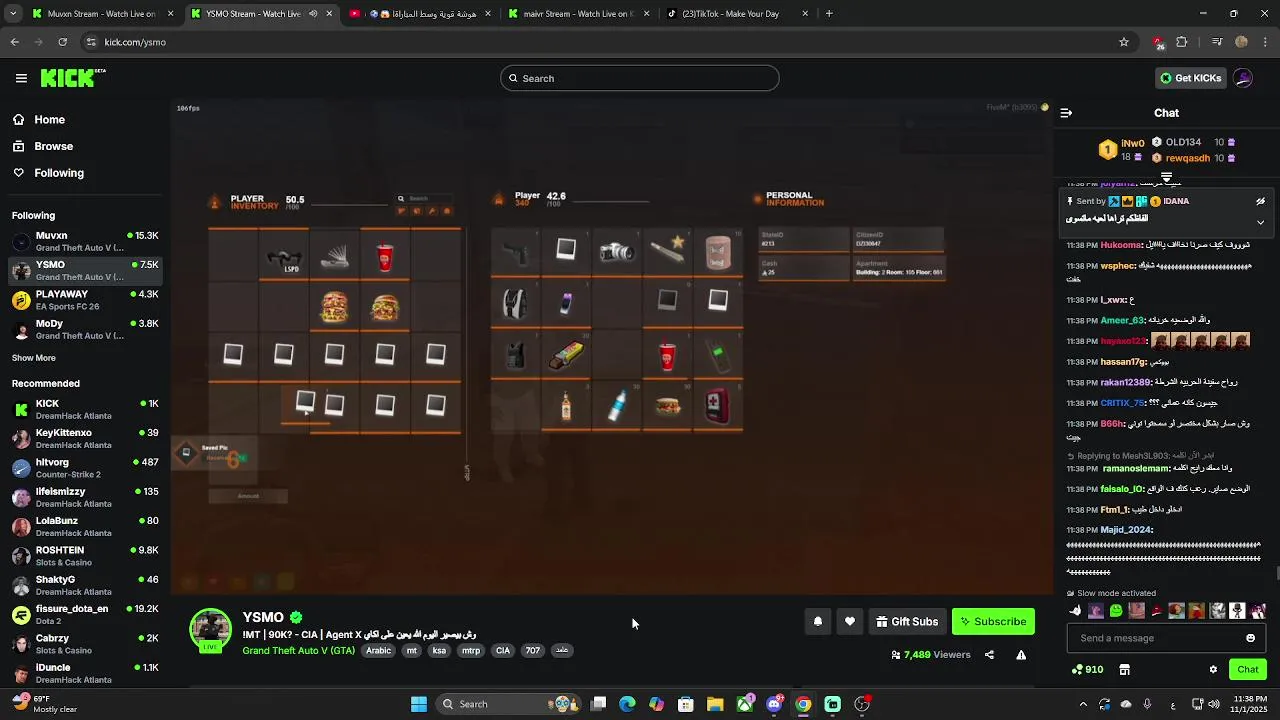
Task: Click the 910 Kicks balance
Action: point(1087,669)
